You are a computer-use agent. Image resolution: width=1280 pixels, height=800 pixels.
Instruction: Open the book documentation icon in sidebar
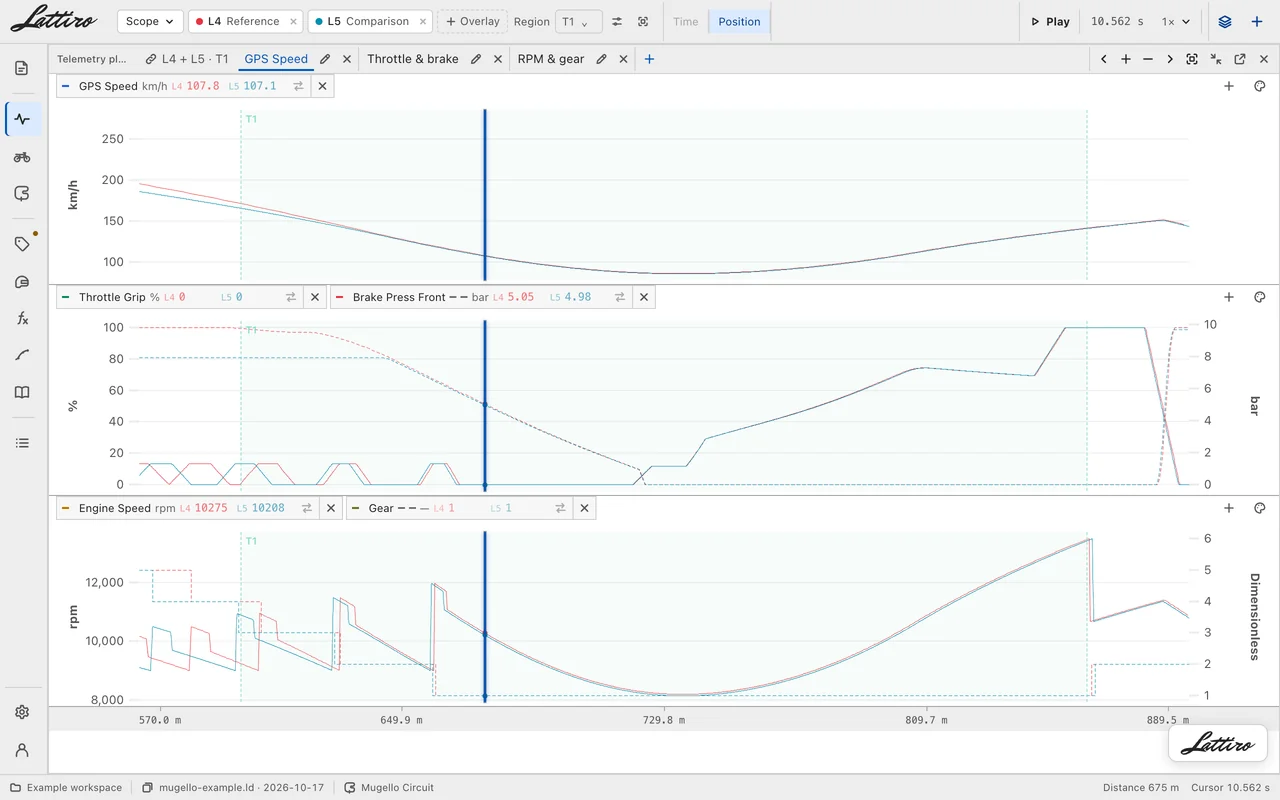(x=22, y=392)
